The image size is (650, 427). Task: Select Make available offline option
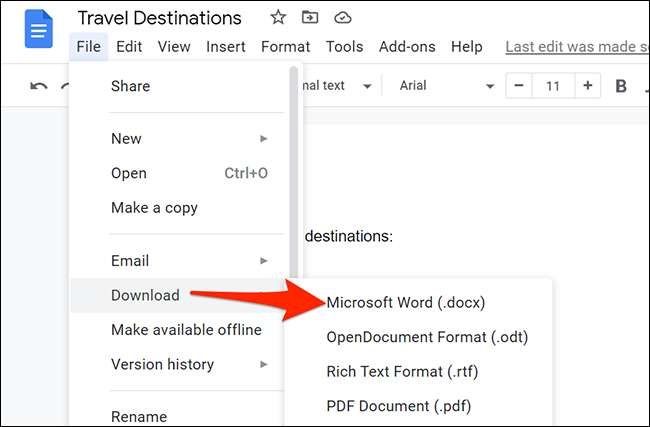(186, 330)
